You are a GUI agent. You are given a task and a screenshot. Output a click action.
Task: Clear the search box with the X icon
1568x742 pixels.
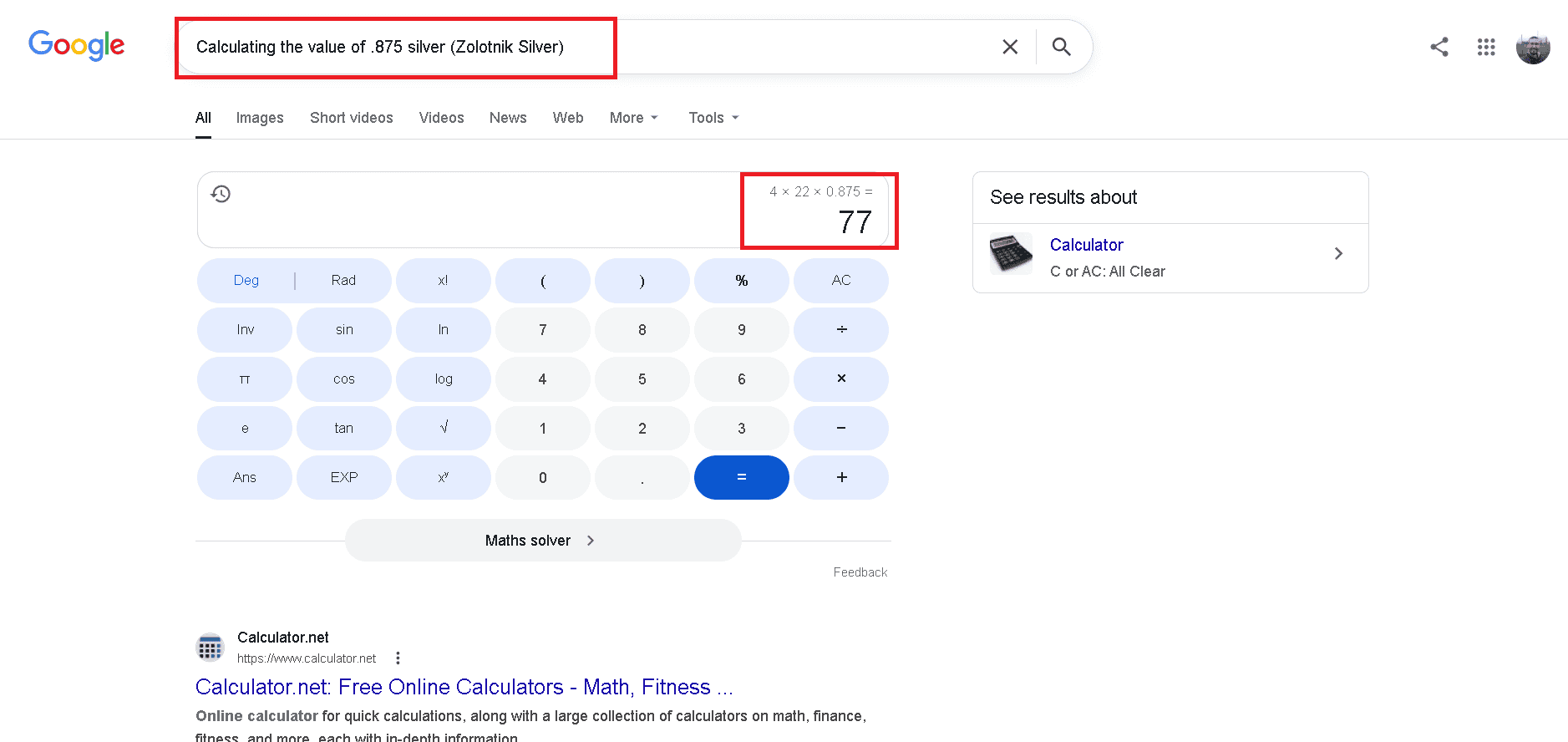1010,47
